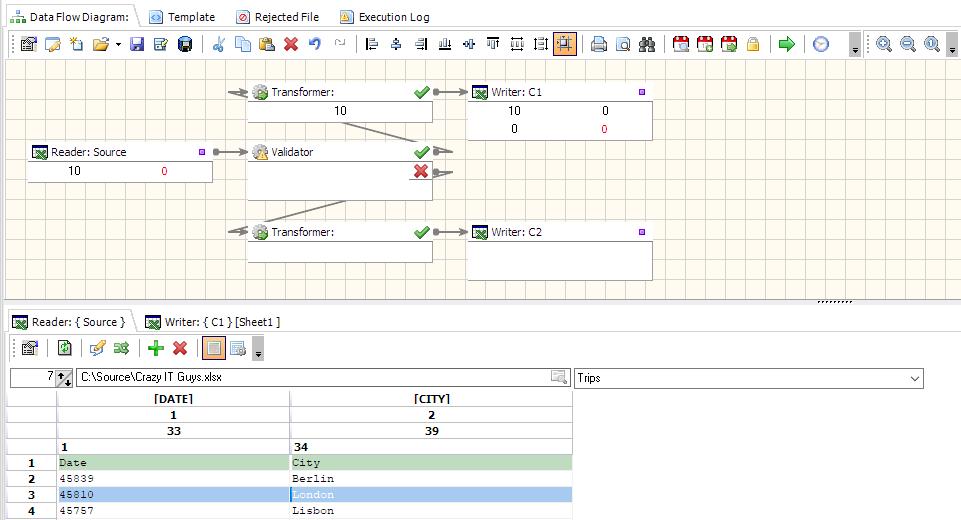Expand the open folder dropdown arrow

click(118, 44)
